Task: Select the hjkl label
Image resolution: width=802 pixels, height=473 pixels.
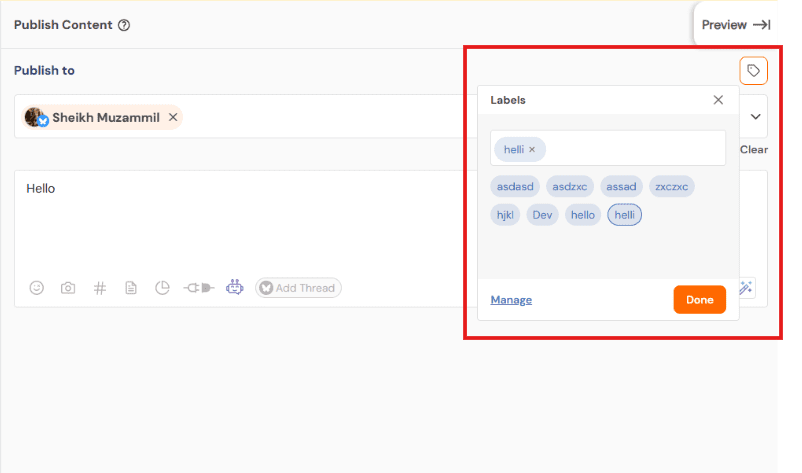Action: click(505, 215)
